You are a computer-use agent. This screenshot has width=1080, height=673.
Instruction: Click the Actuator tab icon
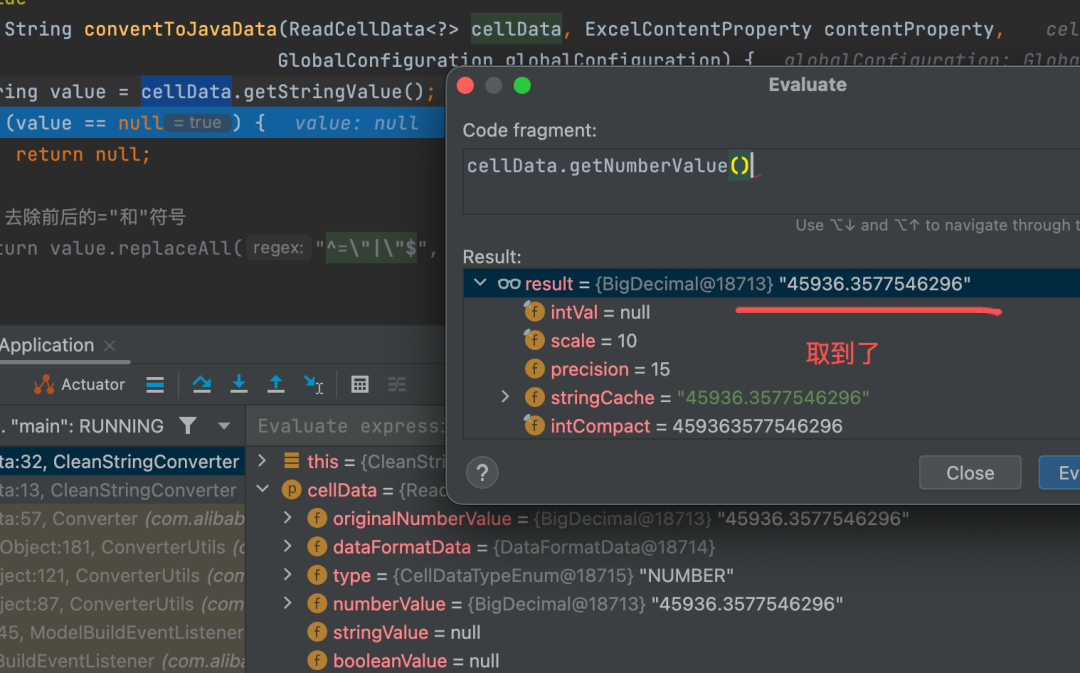point(44,384)
